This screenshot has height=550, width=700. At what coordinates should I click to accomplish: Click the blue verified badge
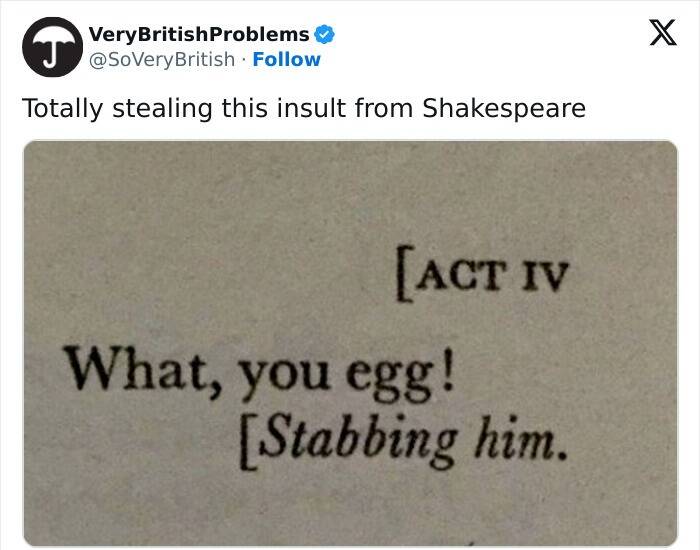325,35
